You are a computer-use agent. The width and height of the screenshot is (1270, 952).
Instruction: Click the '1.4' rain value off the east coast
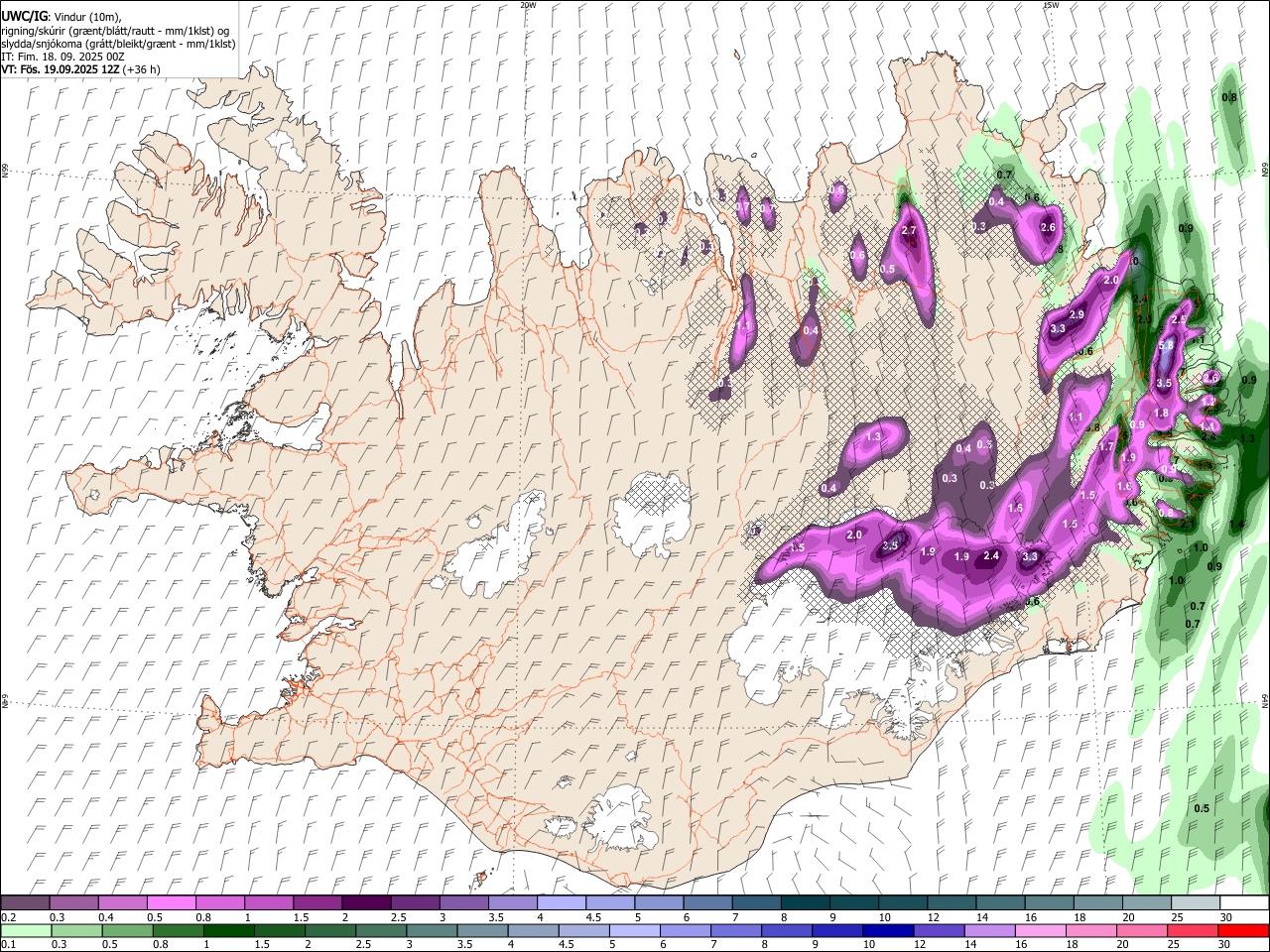point(1236,524)
